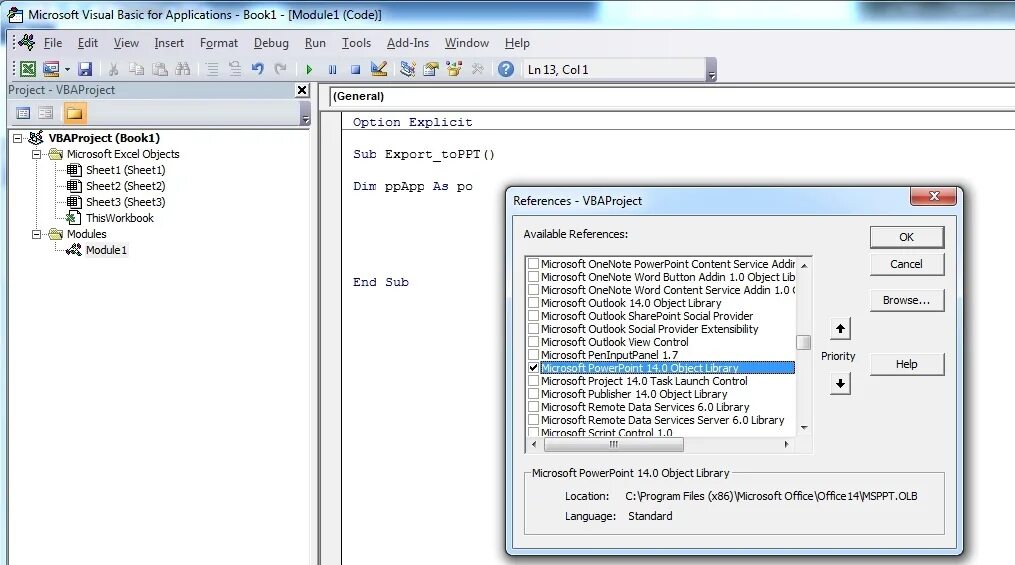Image resolution: width=1015 pixels, height=565 pixels.
Task: Open the (General) object dropdown
Action: pyautogui.click(x=672, y=96)
